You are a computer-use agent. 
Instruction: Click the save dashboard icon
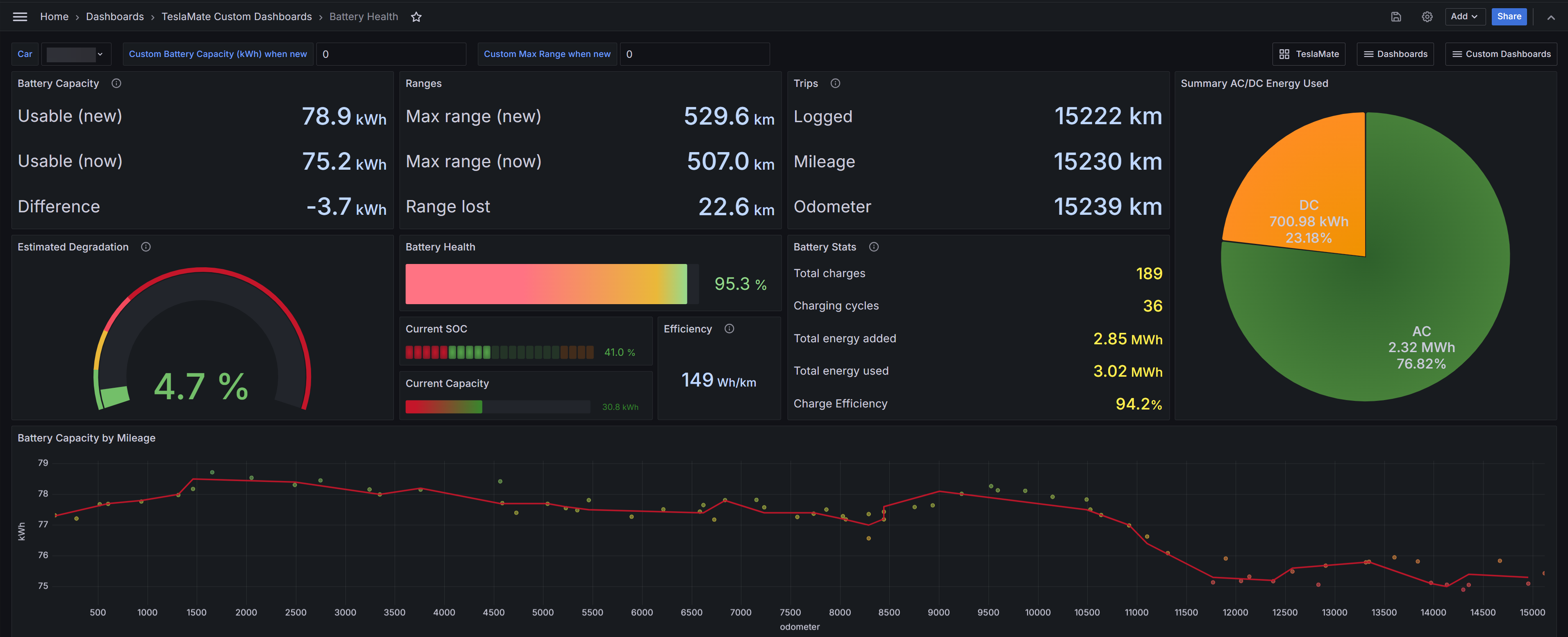(1396, 17)
